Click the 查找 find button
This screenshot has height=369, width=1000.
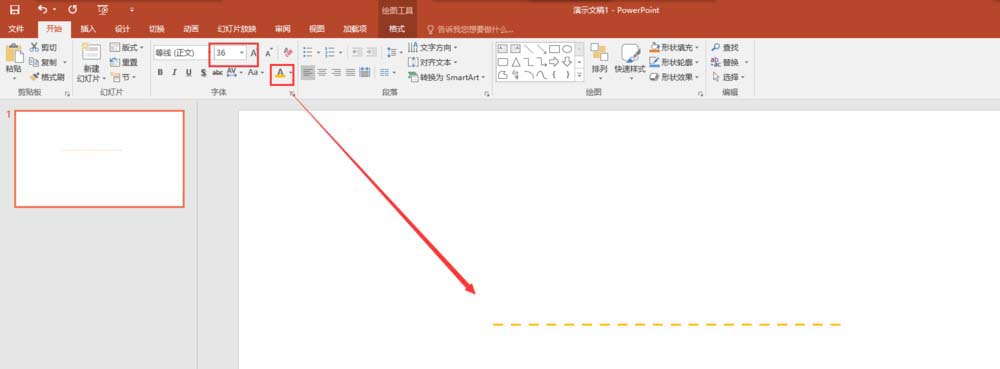725,48
